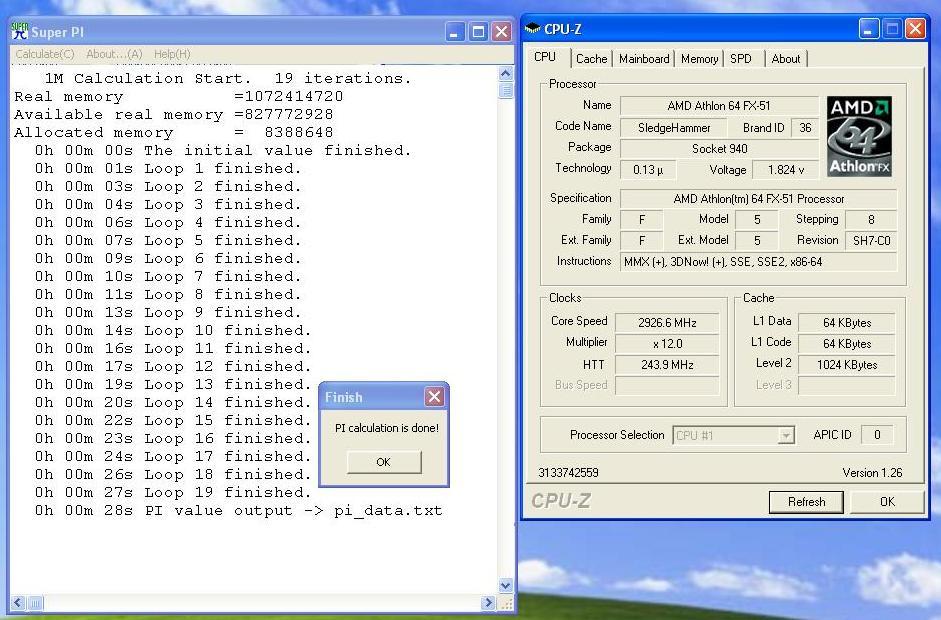Viewport: 941px width, 620px height.
Task: Click the 'Loop 19 finished.' line in Super PI
Action: tap(173, 493)
